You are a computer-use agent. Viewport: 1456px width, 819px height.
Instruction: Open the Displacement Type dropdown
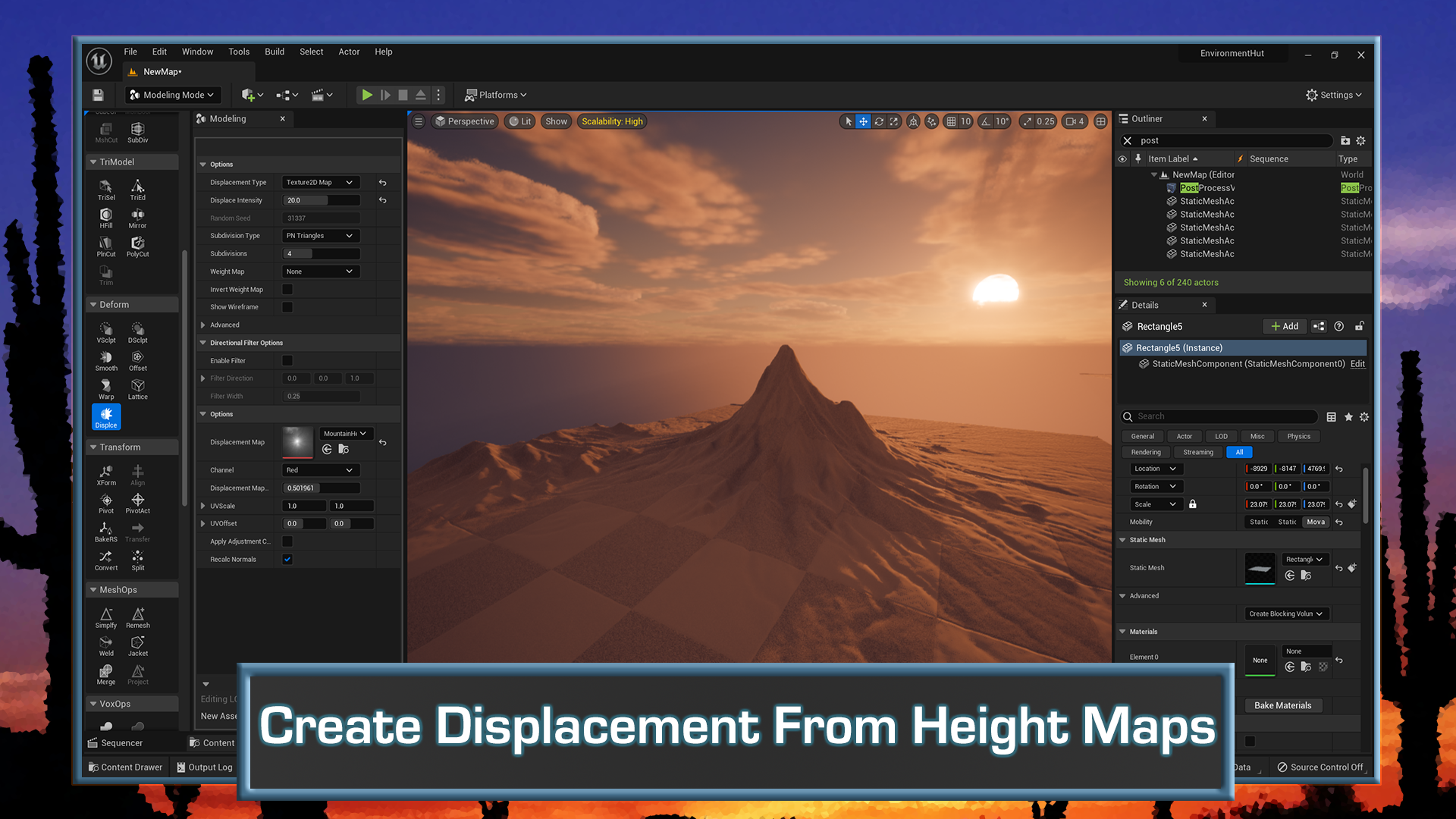tap(320, 183)
